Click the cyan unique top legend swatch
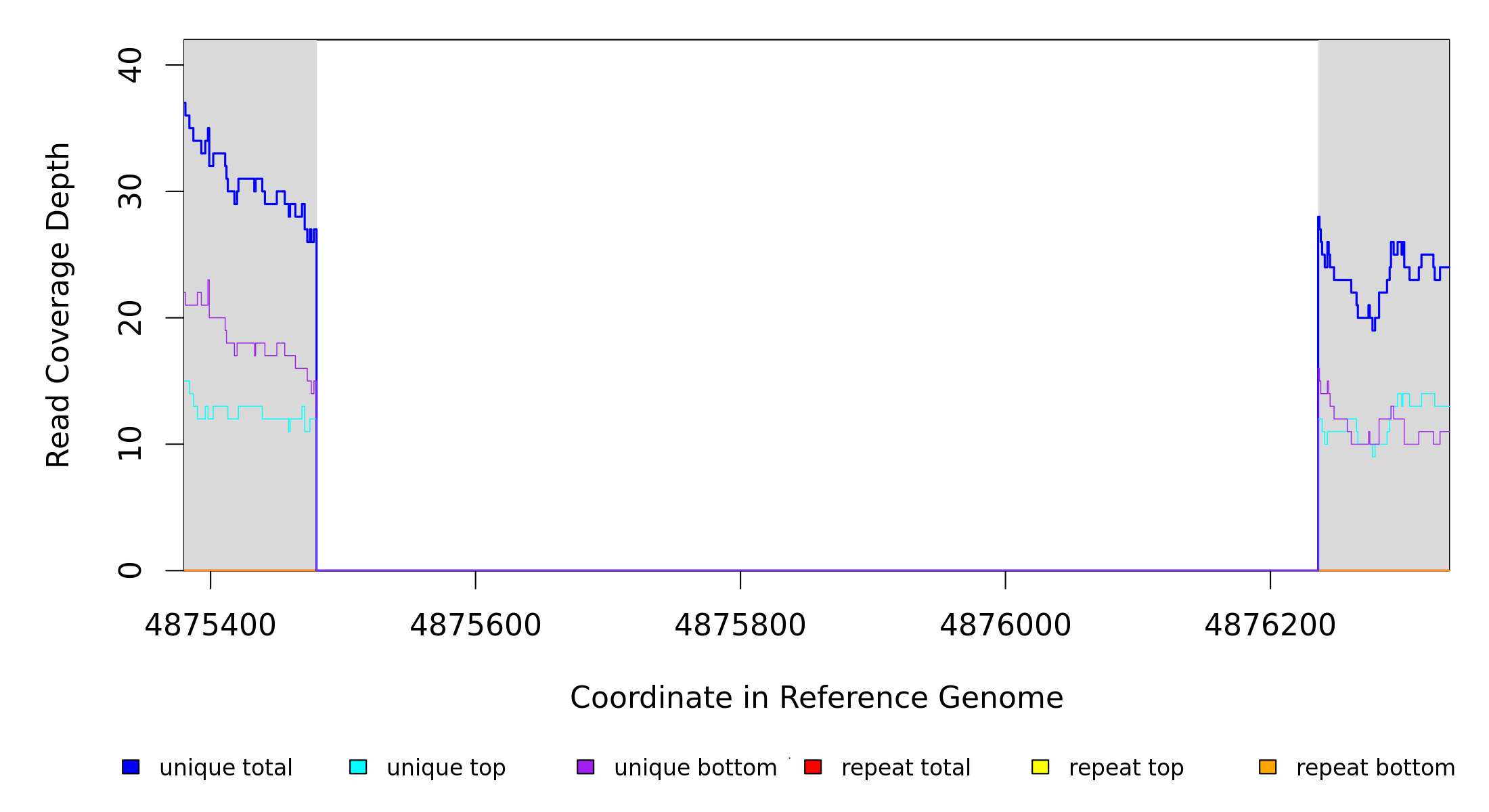1489x812 pixels. click(358, 767)
